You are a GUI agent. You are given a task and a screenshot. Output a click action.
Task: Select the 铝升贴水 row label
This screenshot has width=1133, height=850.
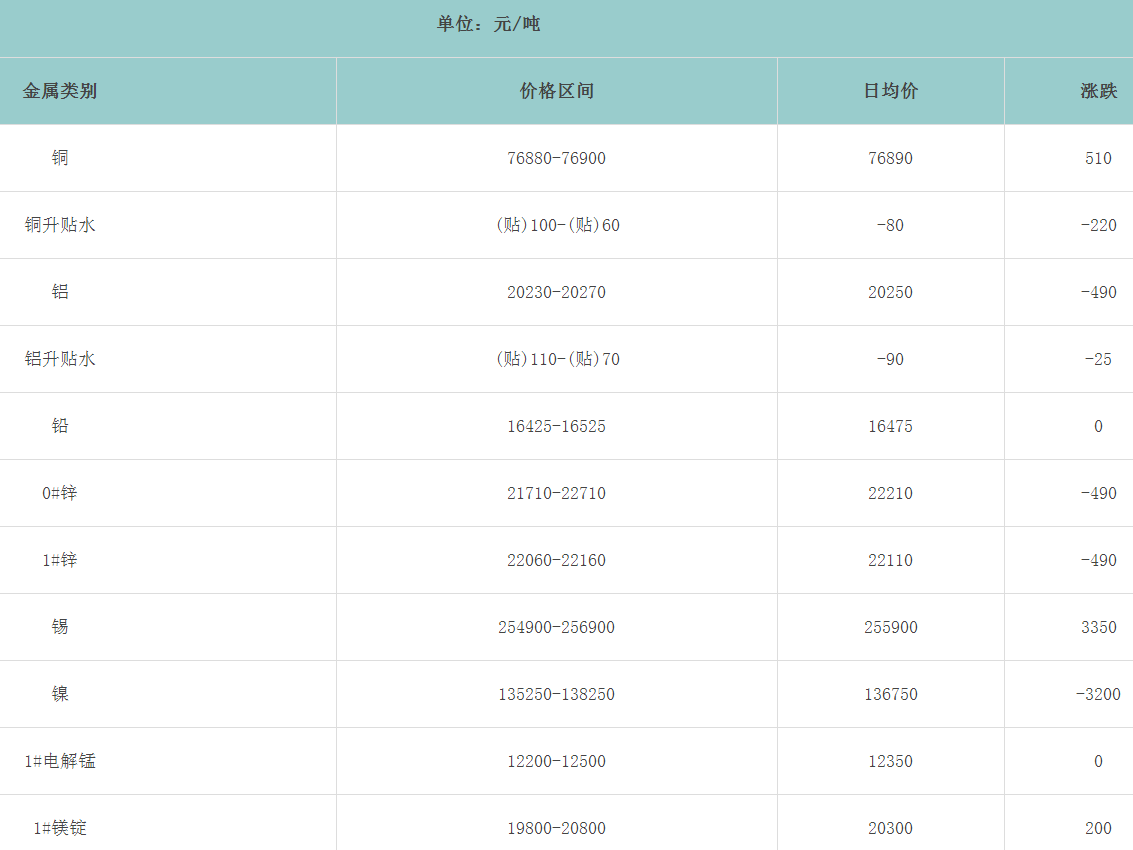(60, 359)
